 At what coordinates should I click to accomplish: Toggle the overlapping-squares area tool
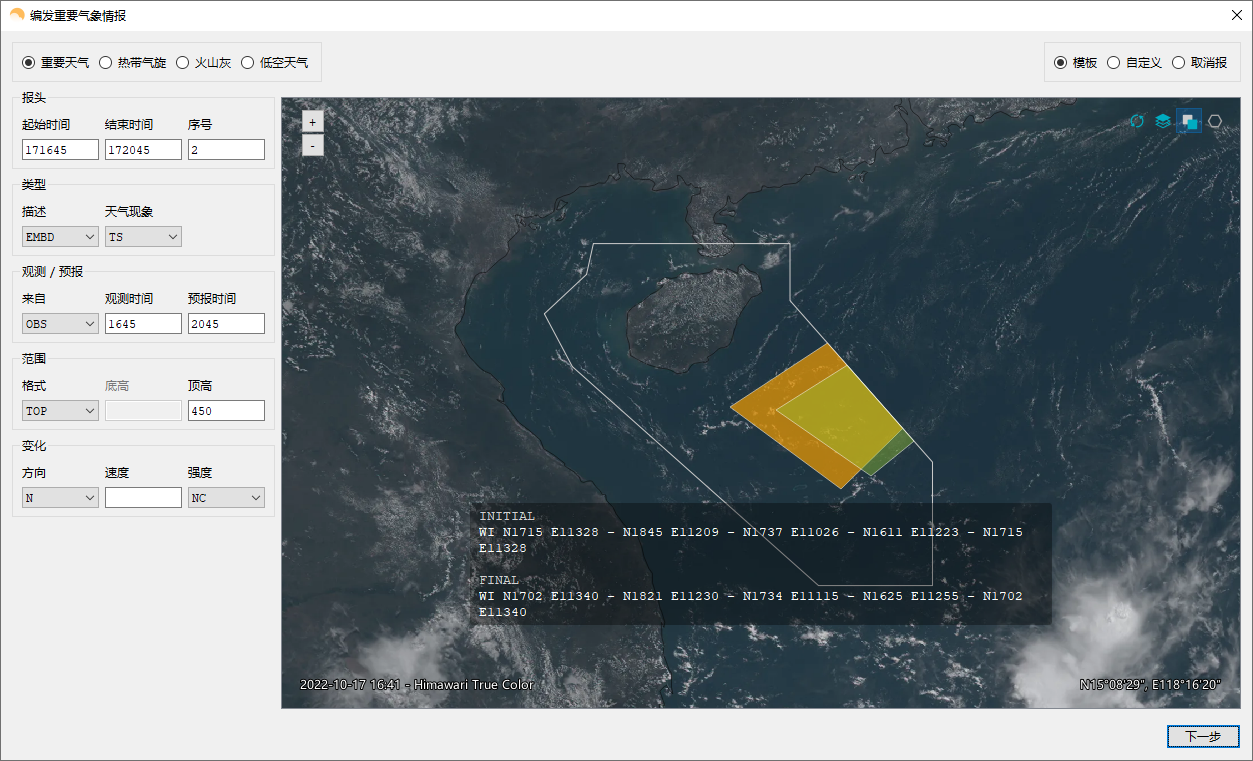tap(1189, 121)
